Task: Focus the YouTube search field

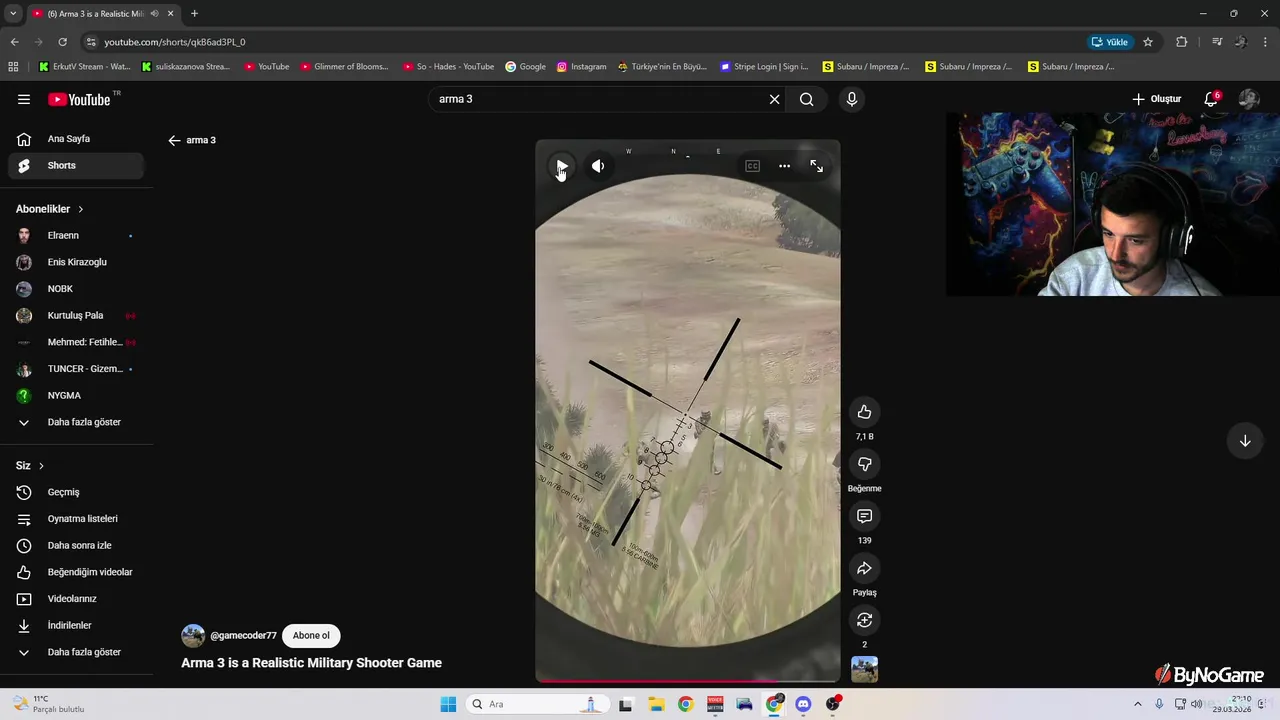Action: point(600,99)
